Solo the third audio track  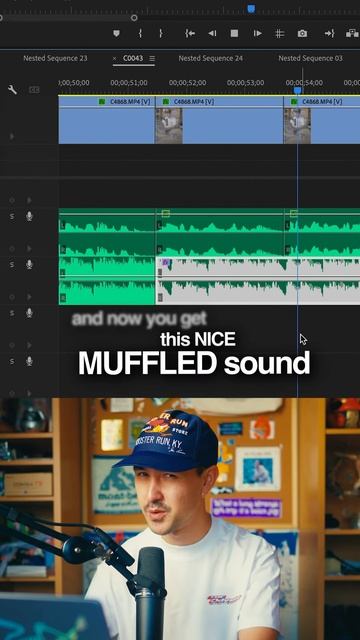click(x=12, y=313)
